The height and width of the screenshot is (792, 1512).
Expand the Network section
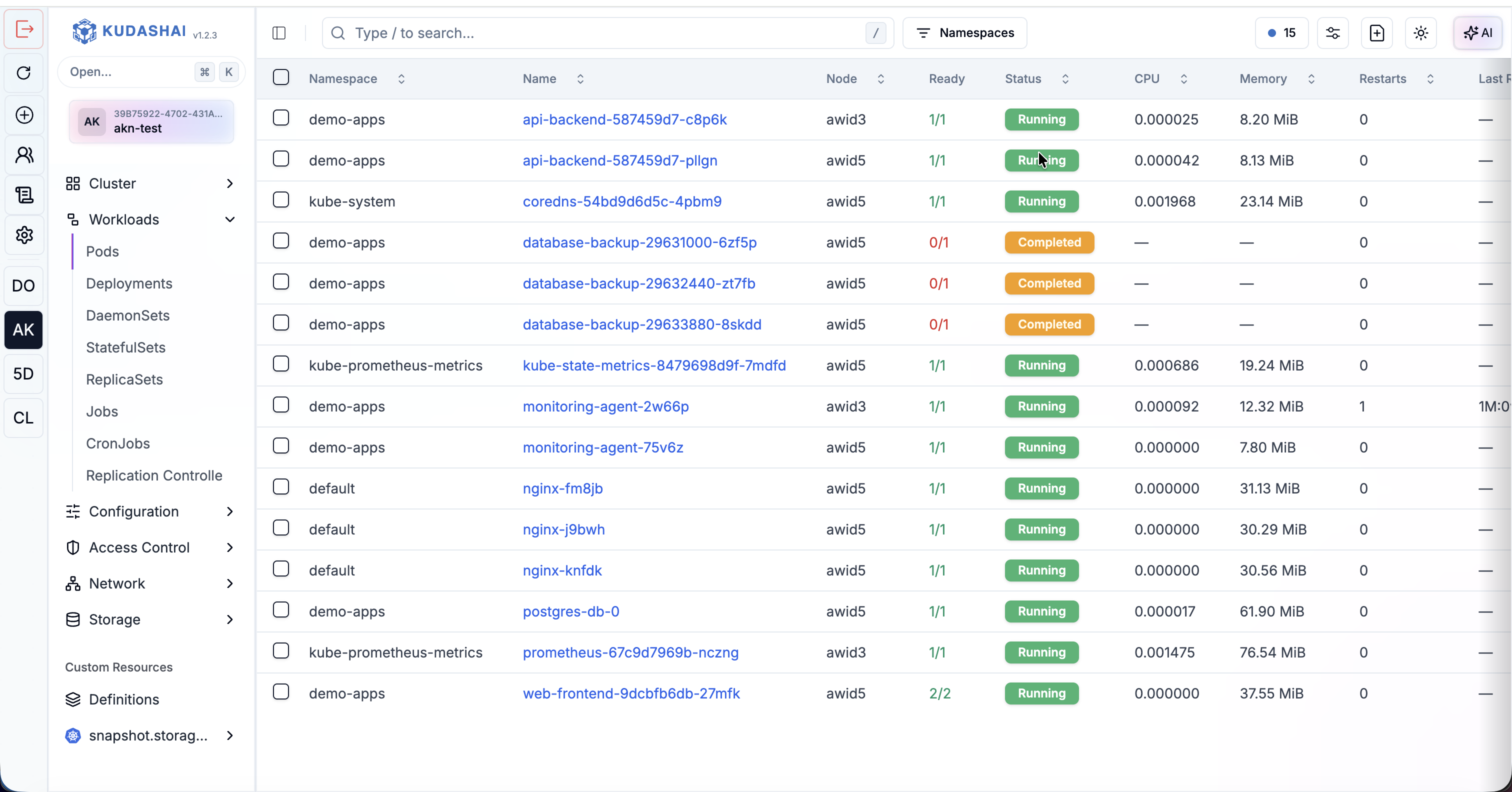(151, 583)
